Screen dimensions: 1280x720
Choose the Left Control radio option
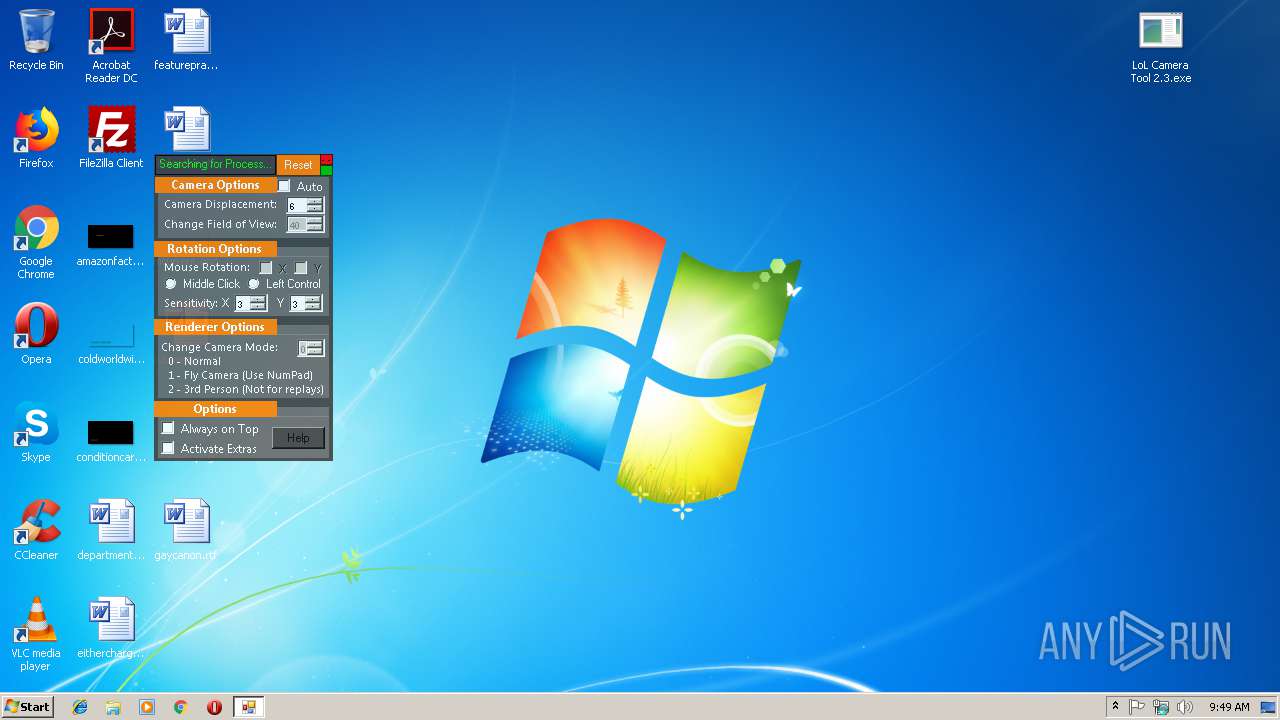click(x=254, y=284)
